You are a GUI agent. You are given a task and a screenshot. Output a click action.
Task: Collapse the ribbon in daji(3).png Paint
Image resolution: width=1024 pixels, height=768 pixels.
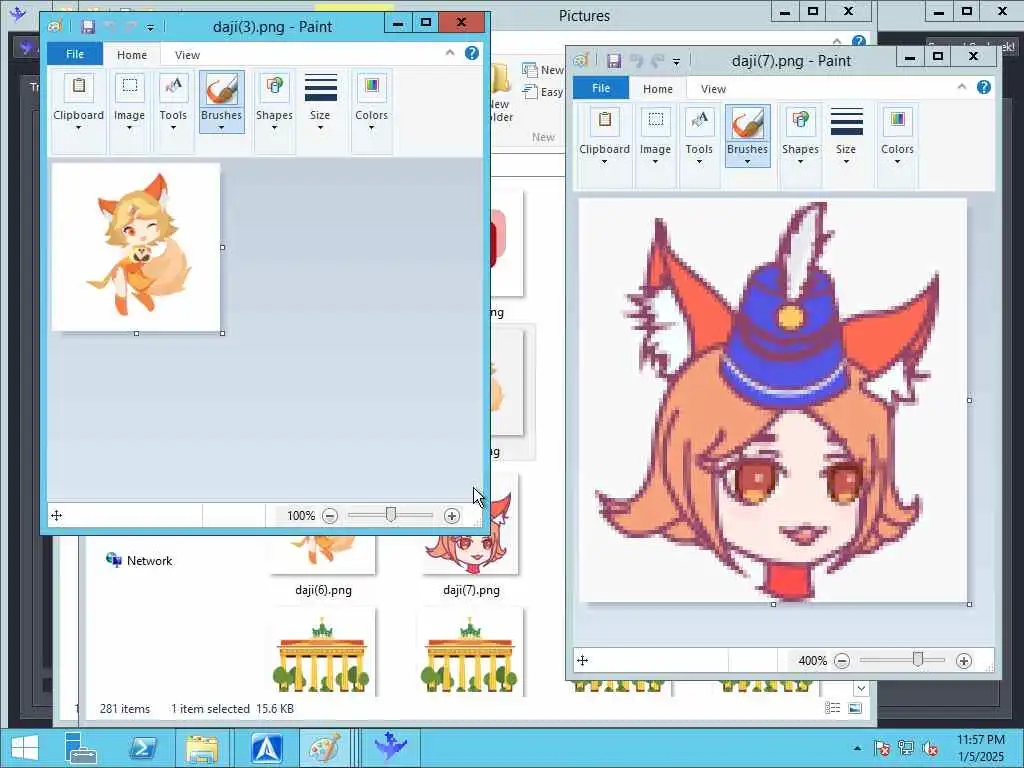point(450,53)
